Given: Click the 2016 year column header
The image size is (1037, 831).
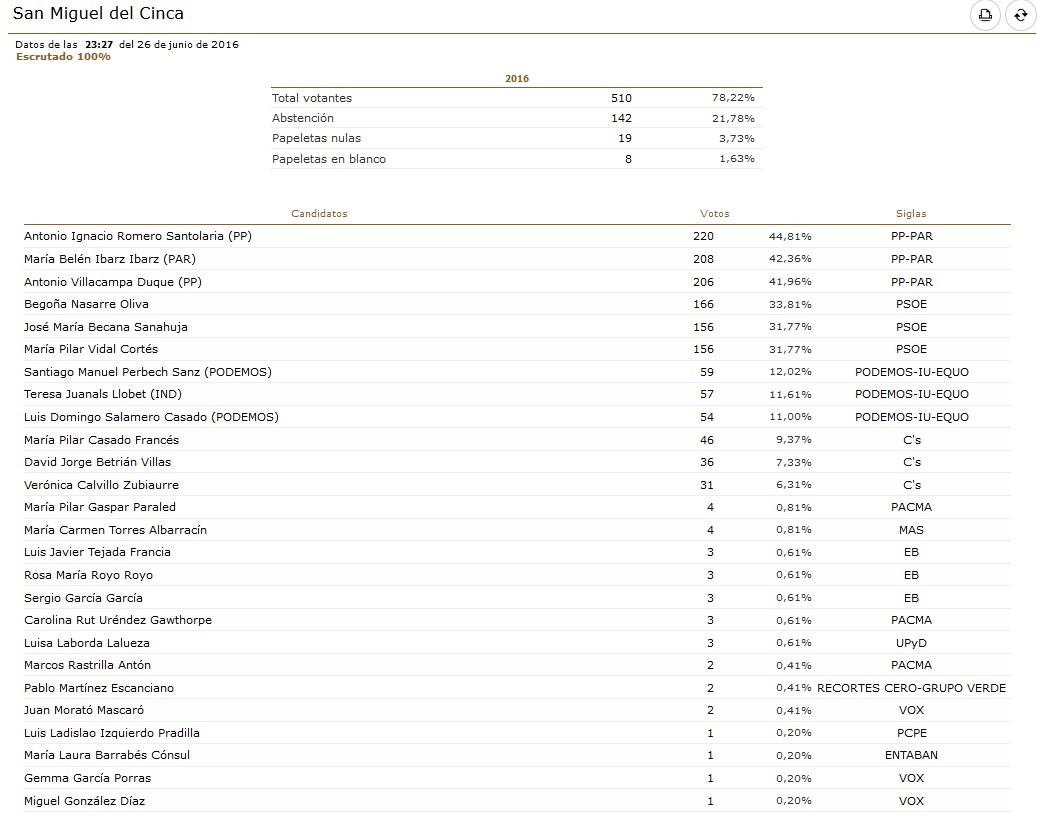Looking at the screenshot, I should point(517,79).
